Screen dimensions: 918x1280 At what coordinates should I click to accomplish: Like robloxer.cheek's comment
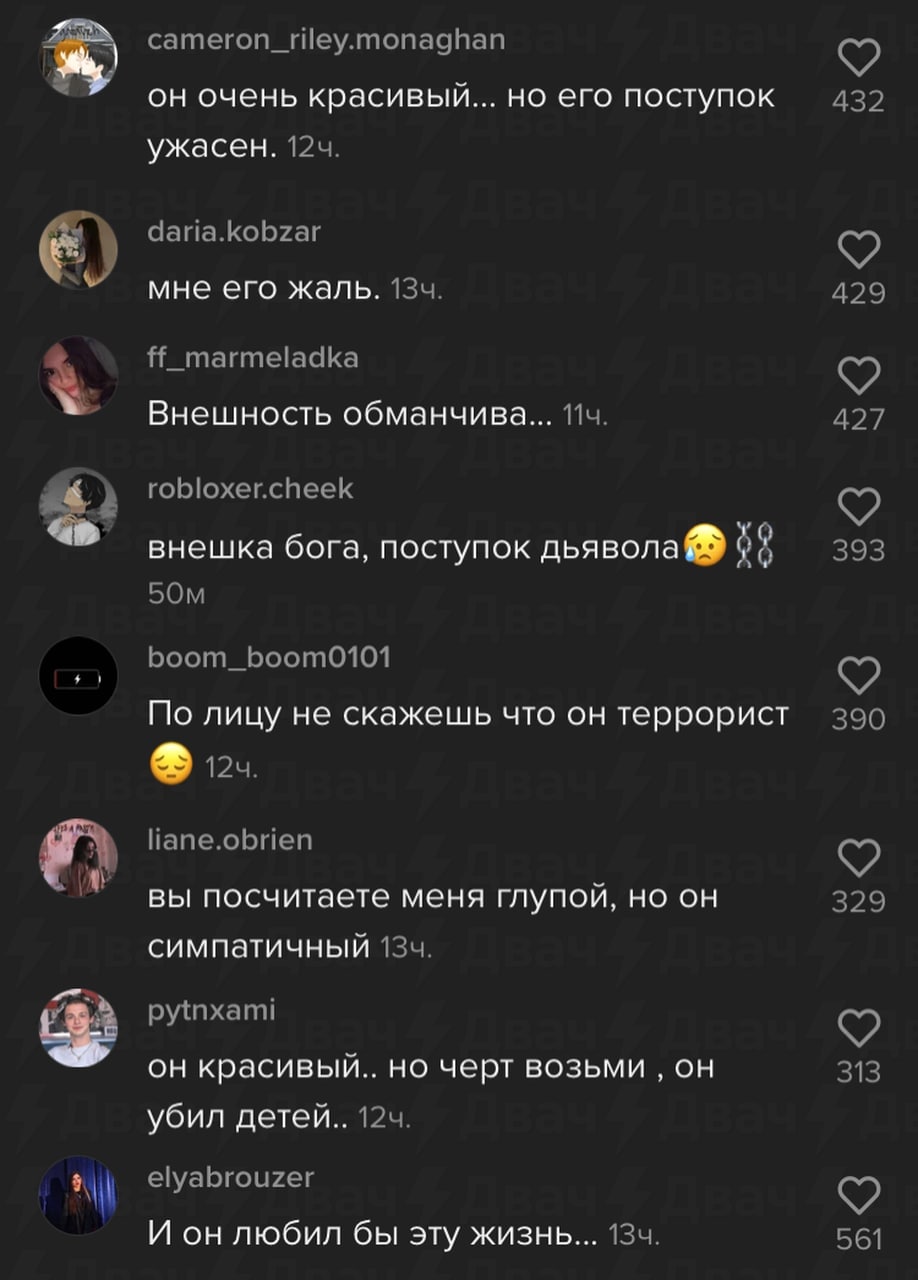pos(858,508)
